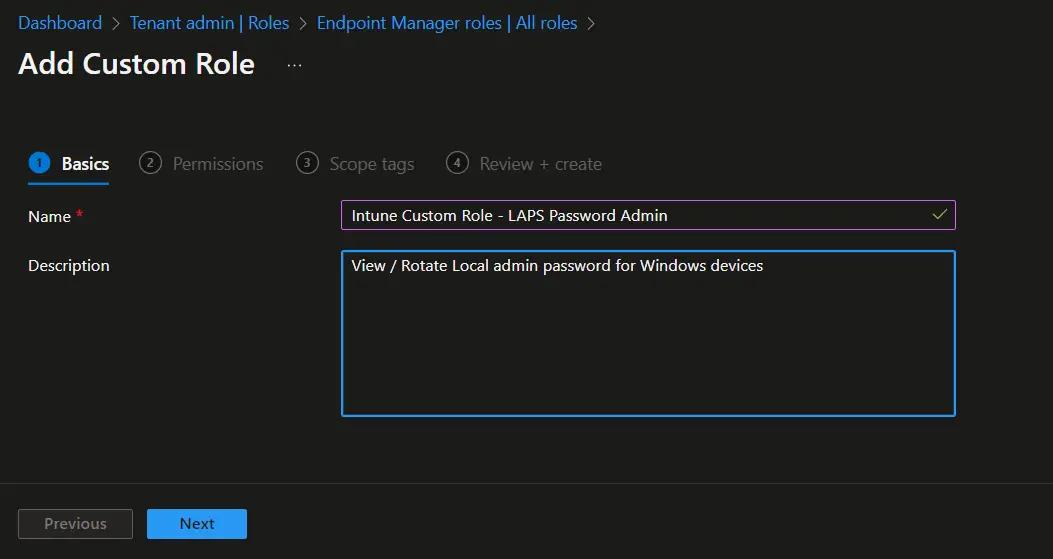Click the chevron after Tenant admin | Roles
Screen dimensions: 1053x559
[x=303, y=23]
